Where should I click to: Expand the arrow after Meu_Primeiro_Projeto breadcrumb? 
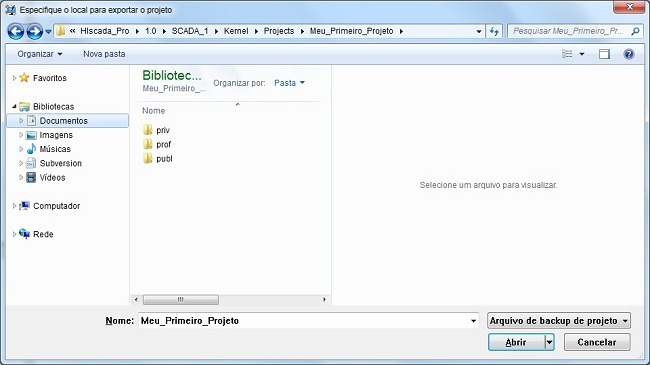pyautogui.click(x=401, y=31)
